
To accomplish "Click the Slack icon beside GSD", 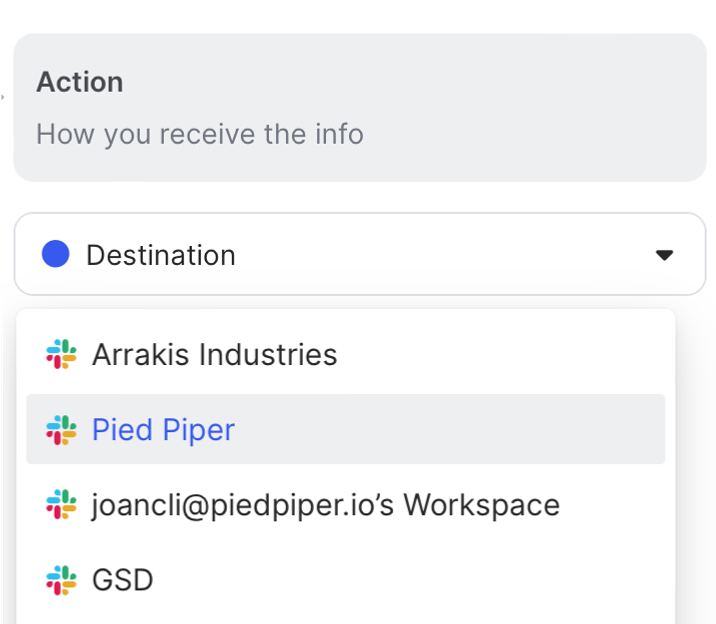I will 61,579.
